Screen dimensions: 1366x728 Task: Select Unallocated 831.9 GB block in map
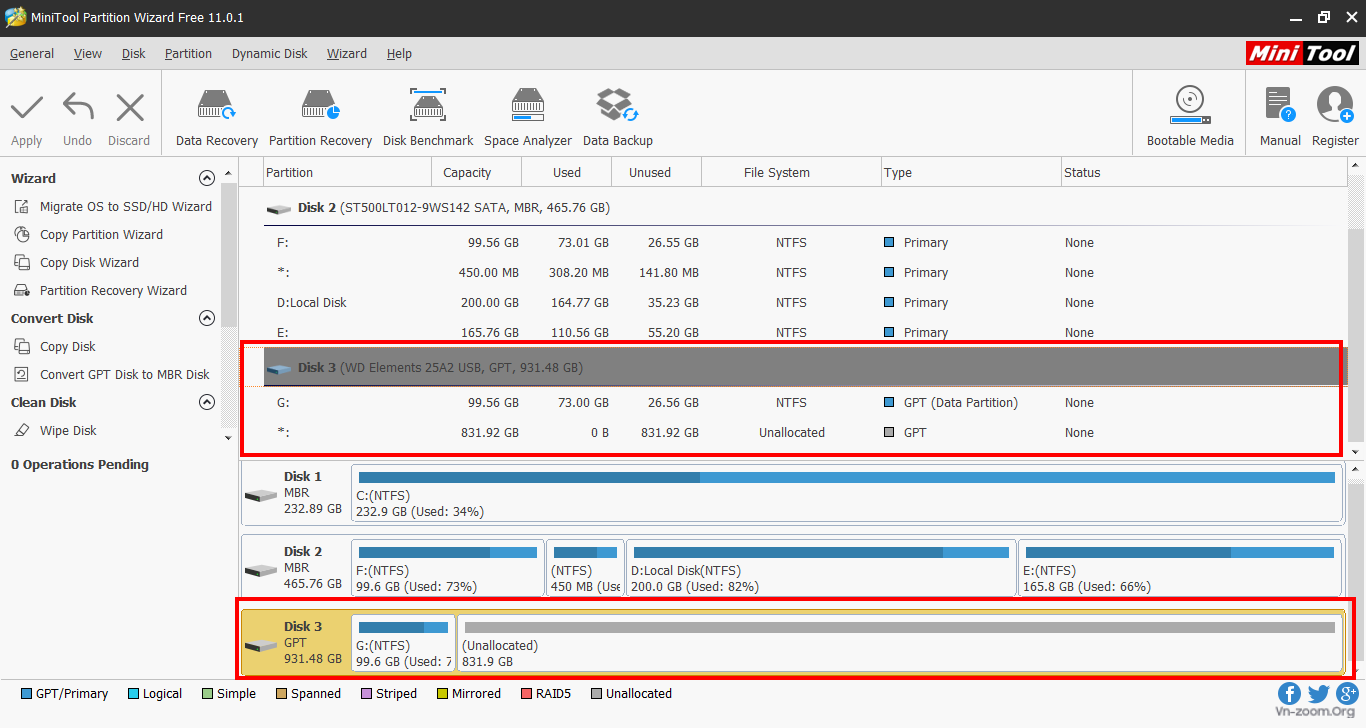pyautogui.click(x=900, y=642)
